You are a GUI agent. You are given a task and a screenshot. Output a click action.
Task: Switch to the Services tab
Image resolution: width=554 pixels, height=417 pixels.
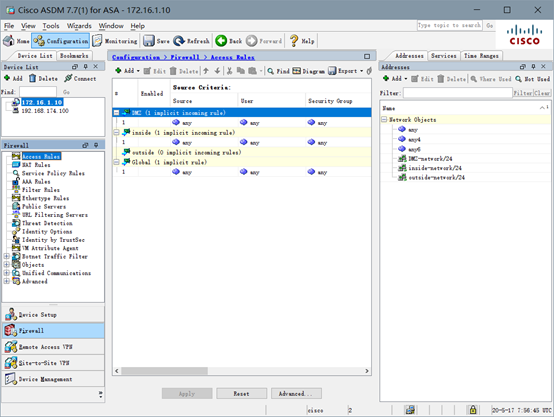[443, 56]
